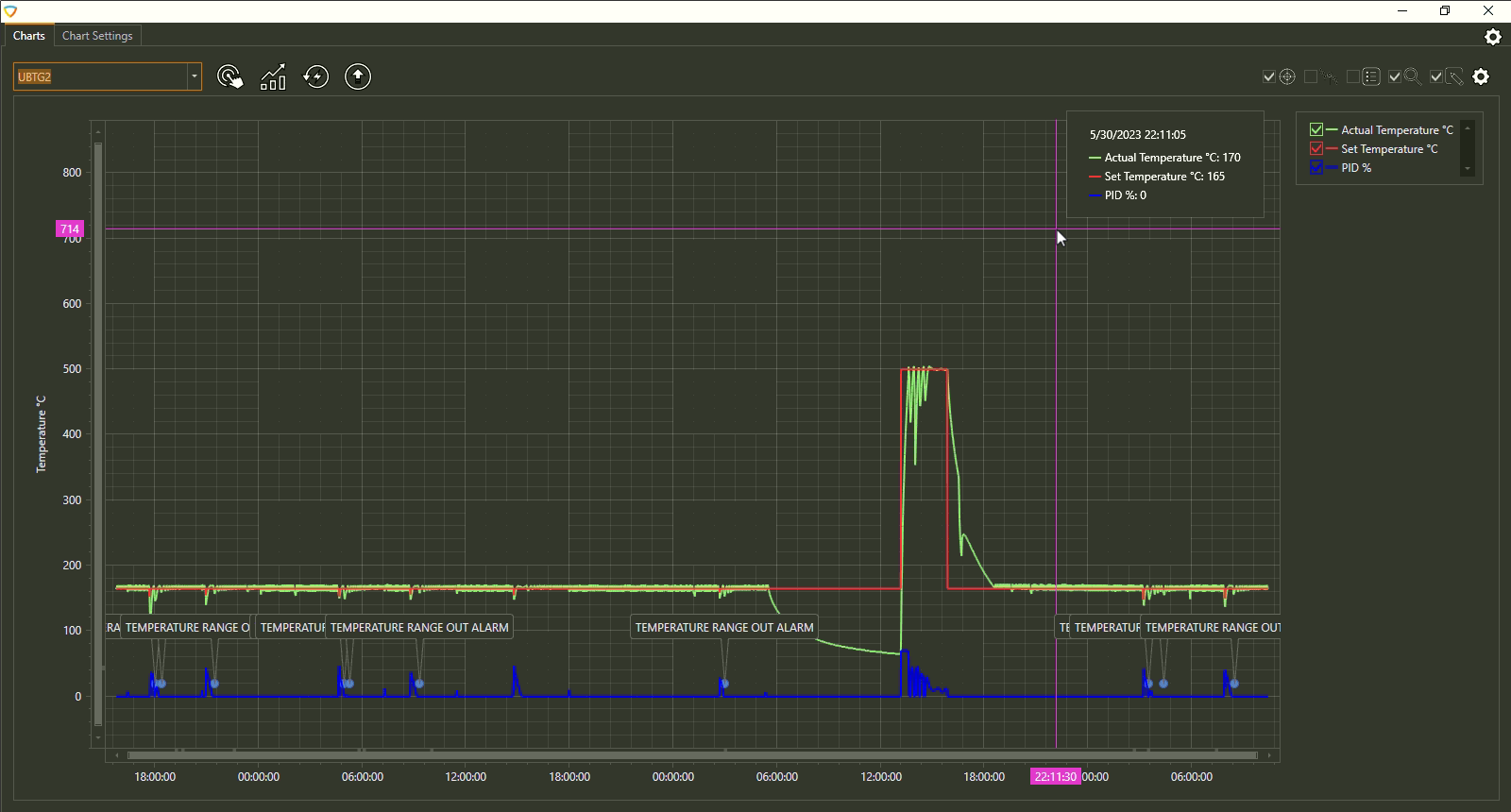Uncheck the crosshair cursor checkbox
Viewport: 1511px width, 812px height.
(1269, 76)
